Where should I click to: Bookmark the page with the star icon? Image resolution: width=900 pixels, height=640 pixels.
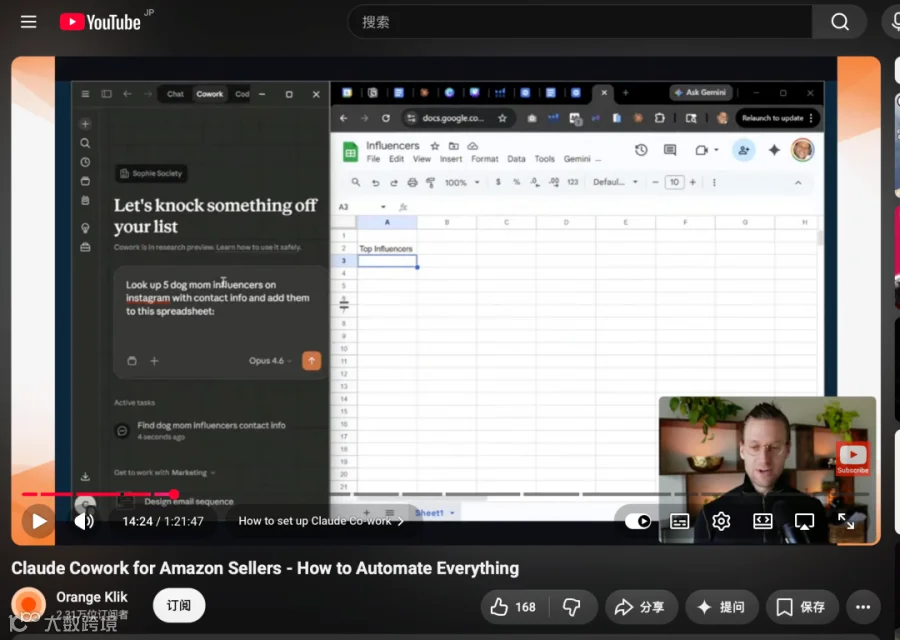502,118
